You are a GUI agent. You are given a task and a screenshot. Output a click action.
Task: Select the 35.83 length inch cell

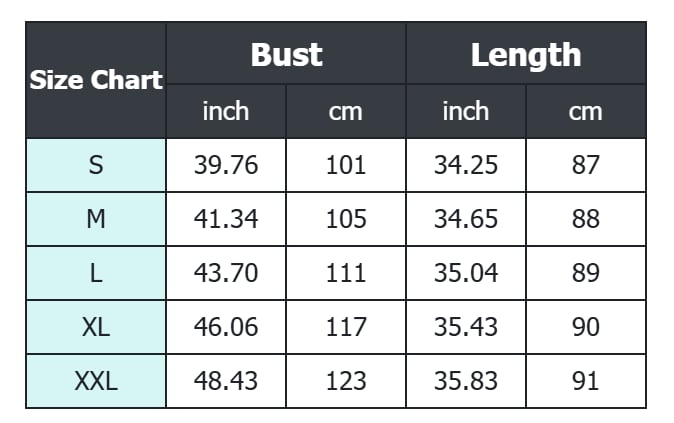coord(466,381)
